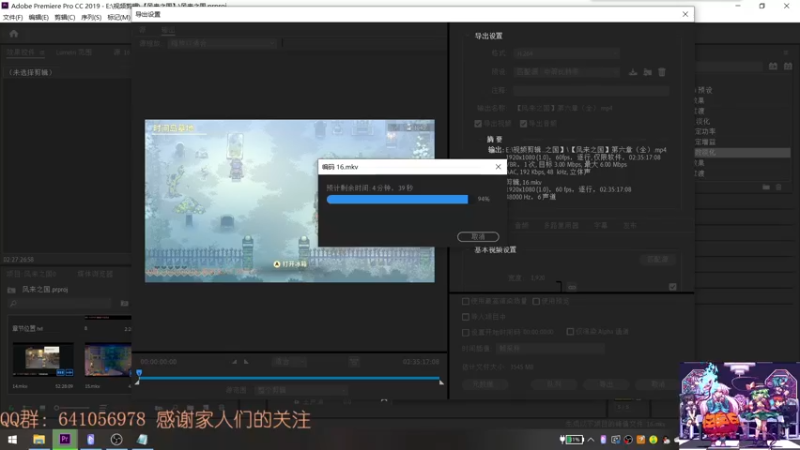The width and height of the screenshot is (800, 450).
Task: Enable 使用预览 checkbox
Action: (x=536, y=302)
